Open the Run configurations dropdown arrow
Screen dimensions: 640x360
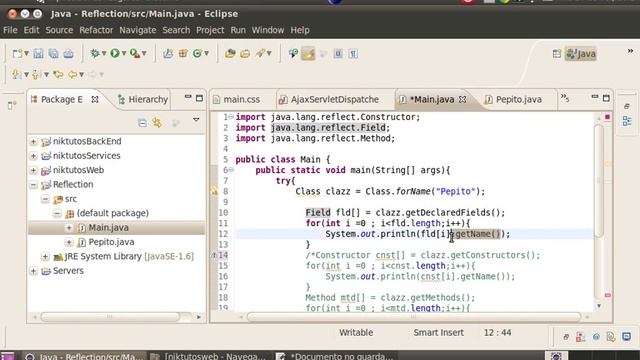[x=124, y=53]
